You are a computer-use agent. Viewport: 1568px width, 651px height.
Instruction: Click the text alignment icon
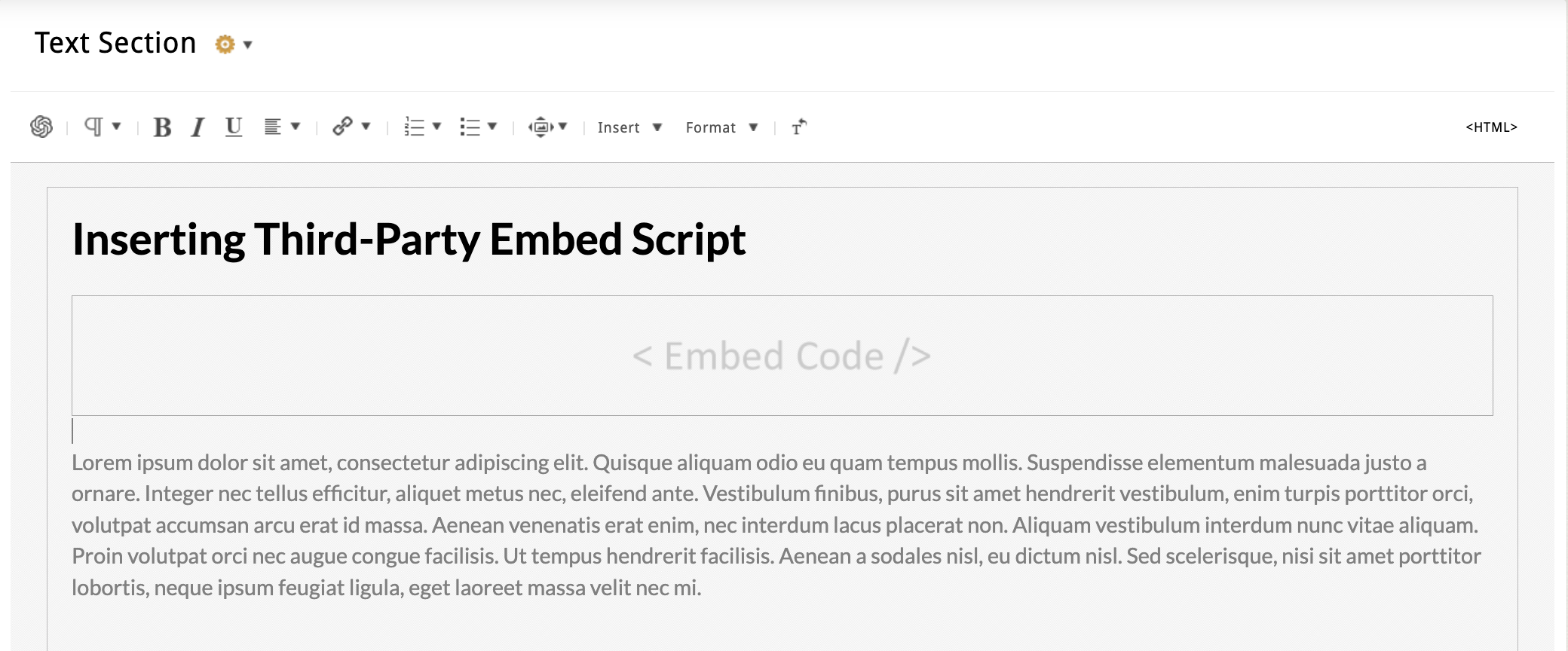(x=273, y=127)
